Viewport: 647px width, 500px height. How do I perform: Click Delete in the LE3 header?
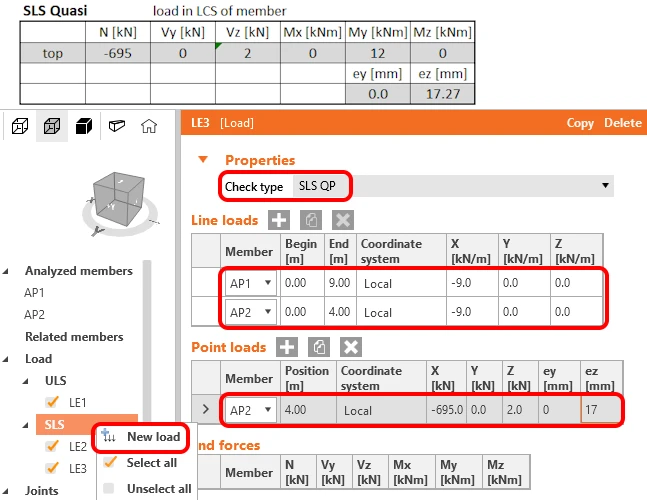[623, 123]
